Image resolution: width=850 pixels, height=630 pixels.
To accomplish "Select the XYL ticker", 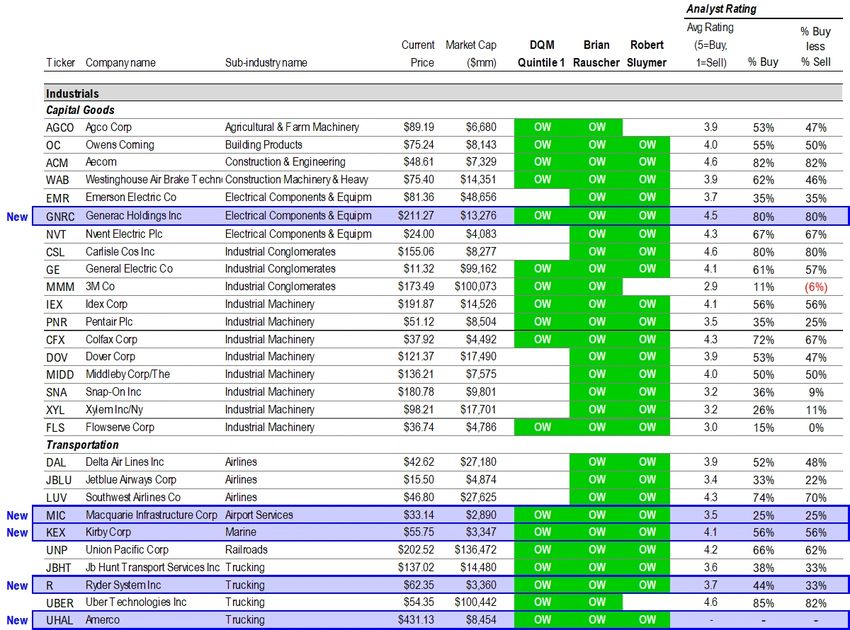I will [55, 410].
